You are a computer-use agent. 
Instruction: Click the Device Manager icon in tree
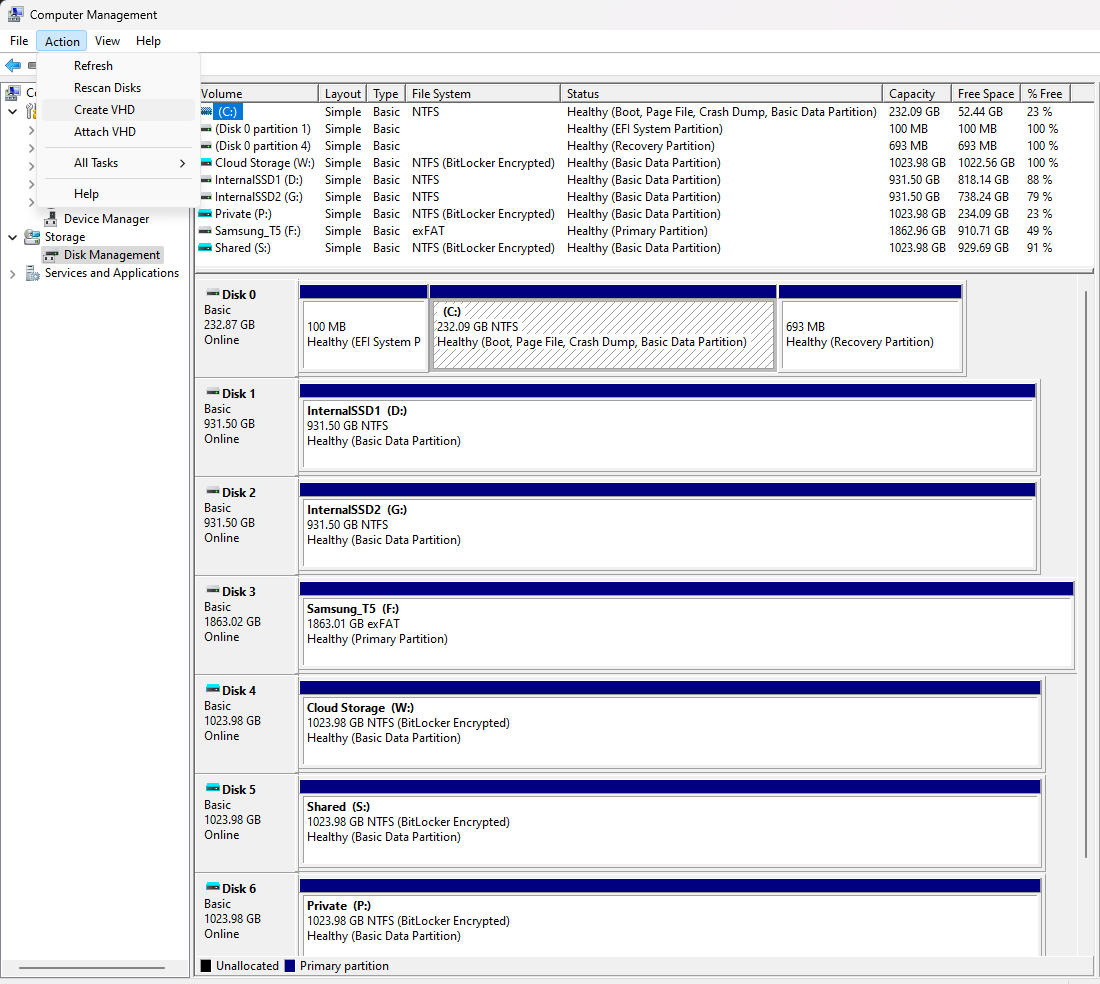(51, 219)
